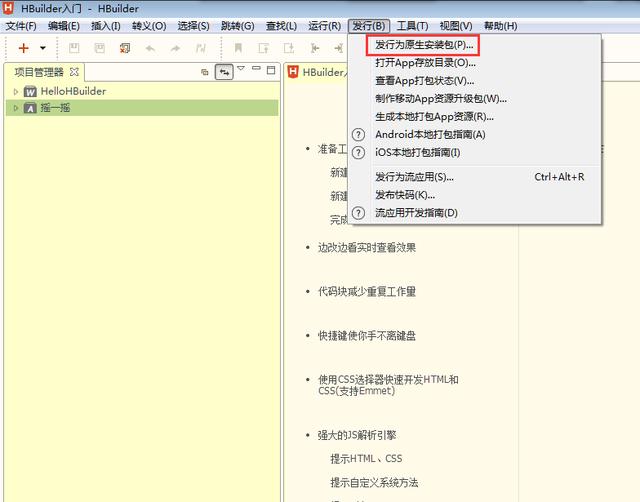Open the 插入(I) menu
Screen dimensions: 640x502
106,26
